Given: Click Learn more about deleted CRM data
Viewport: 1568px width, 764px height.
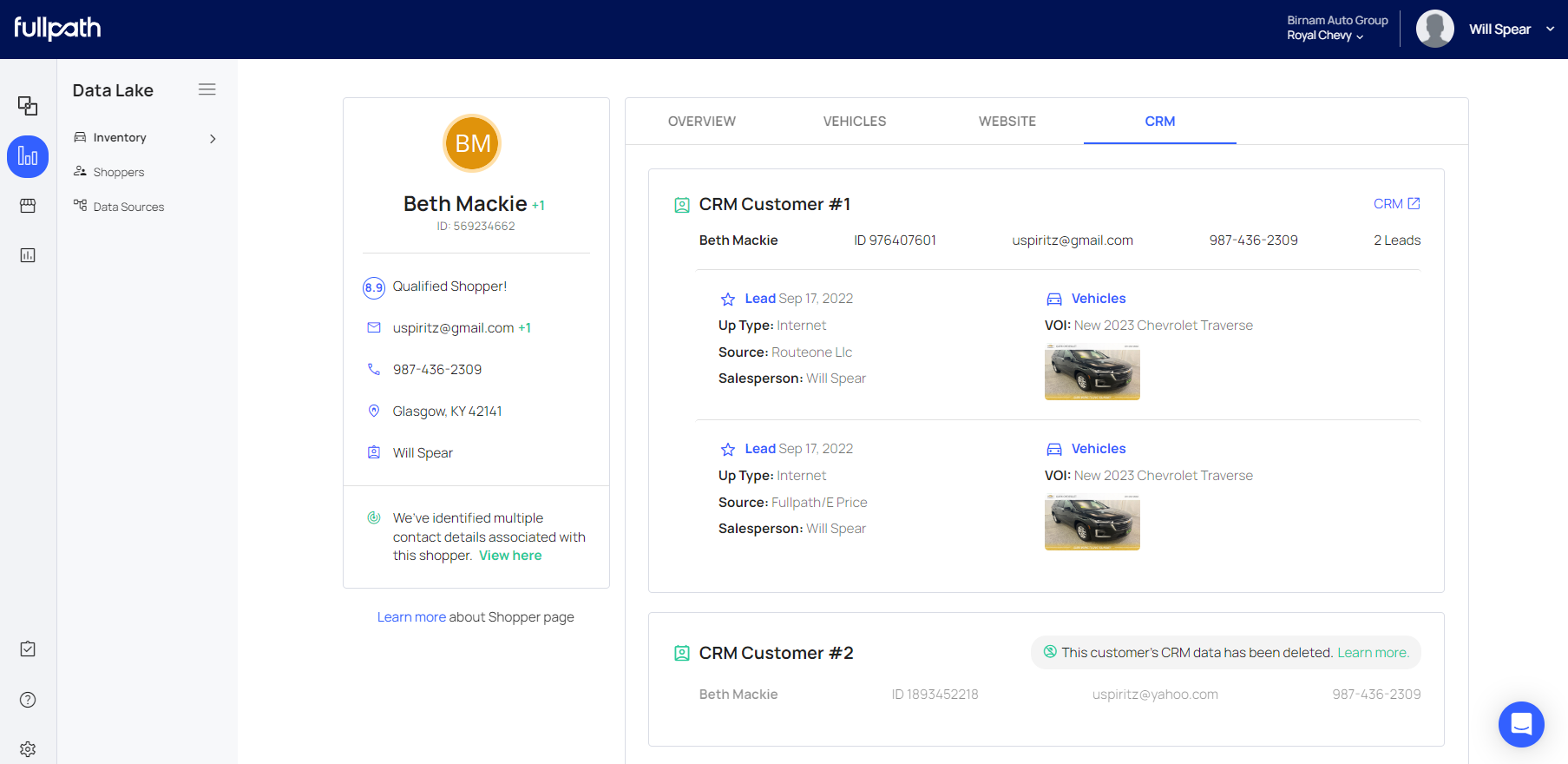Looking at the screenshot, I should click(1372, 653).
